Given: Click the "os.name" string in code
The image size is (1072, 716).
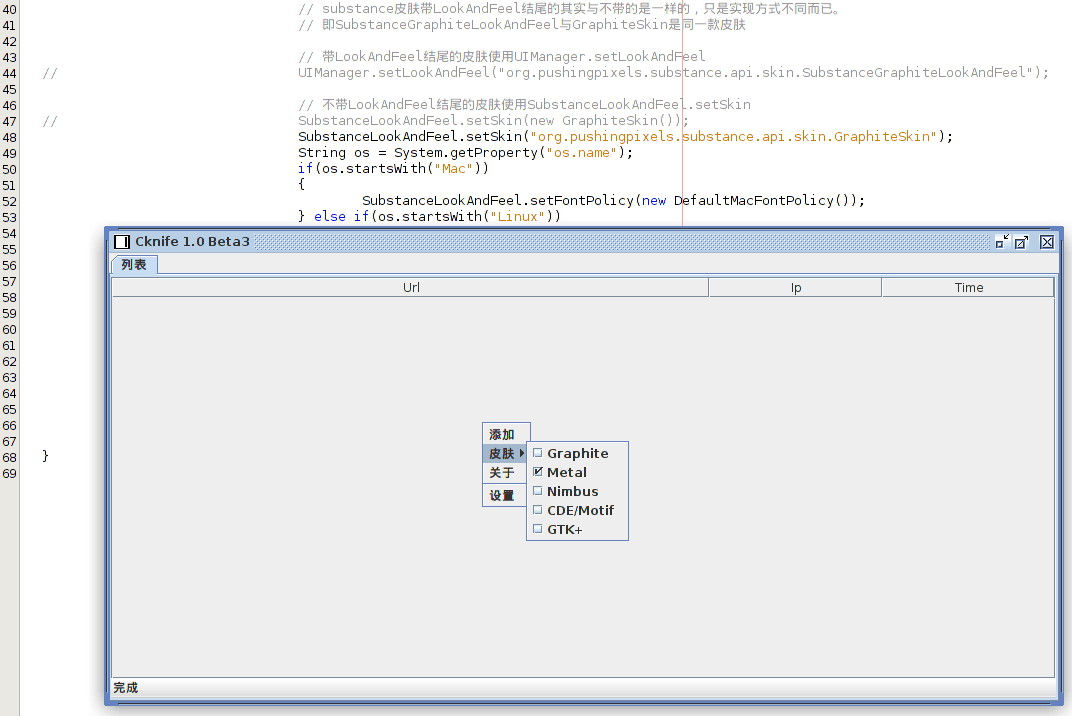Looking at the screenshot, I should (x=582, y=153).
